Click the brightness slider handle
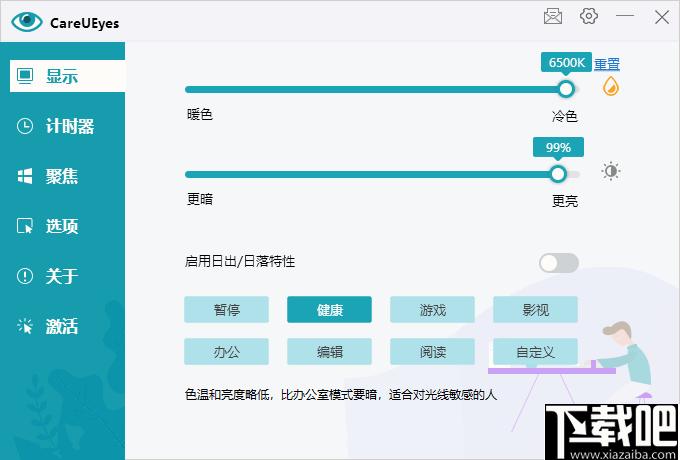 [558, 174]
